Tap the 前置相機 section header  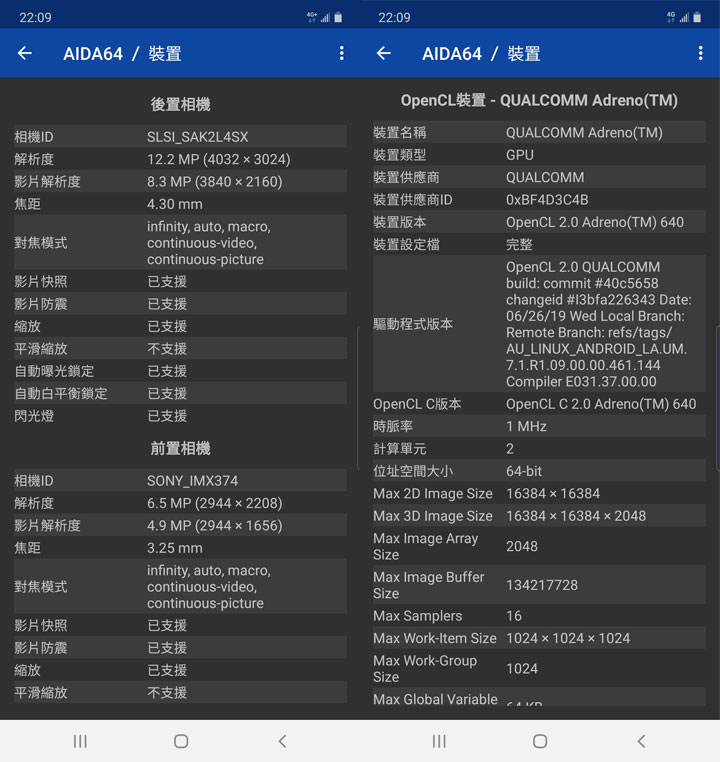tap(180, 448)
